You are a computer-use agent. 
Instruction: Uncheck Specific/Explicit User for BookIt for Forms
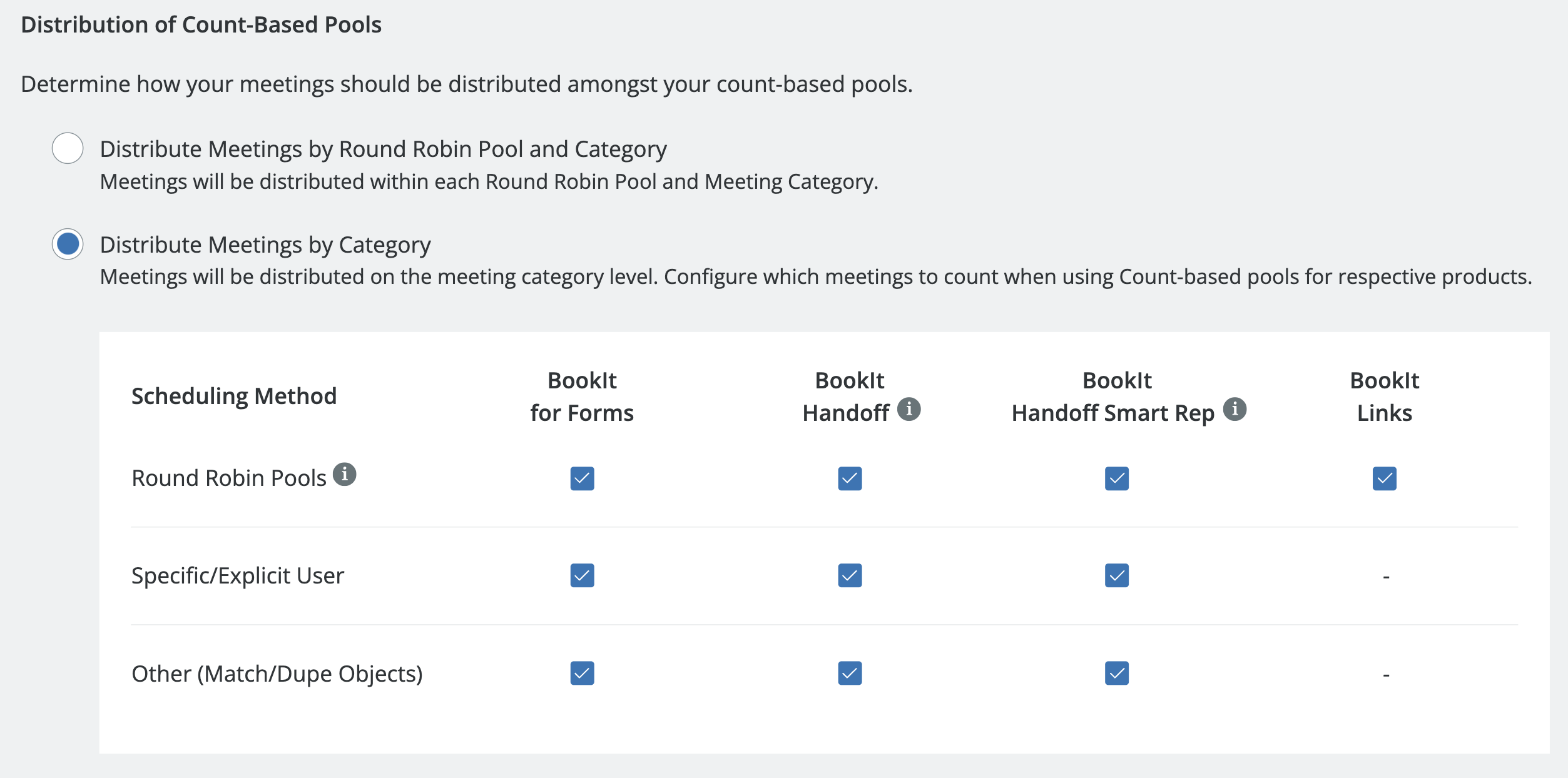click(x=582, y=575)
